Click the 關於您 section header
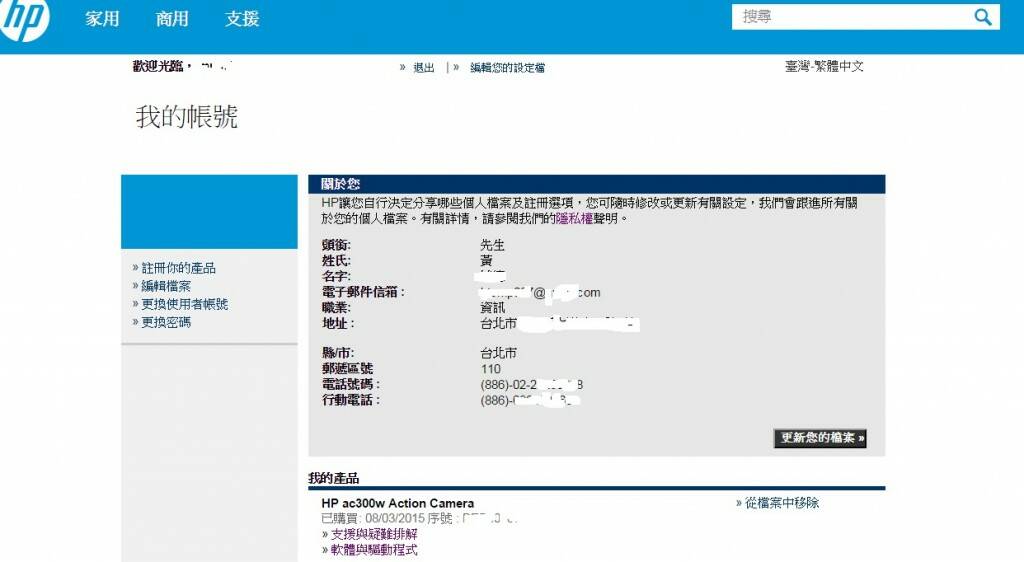The width and height of the screenshot is (1024, 562). tap(340, 184)
